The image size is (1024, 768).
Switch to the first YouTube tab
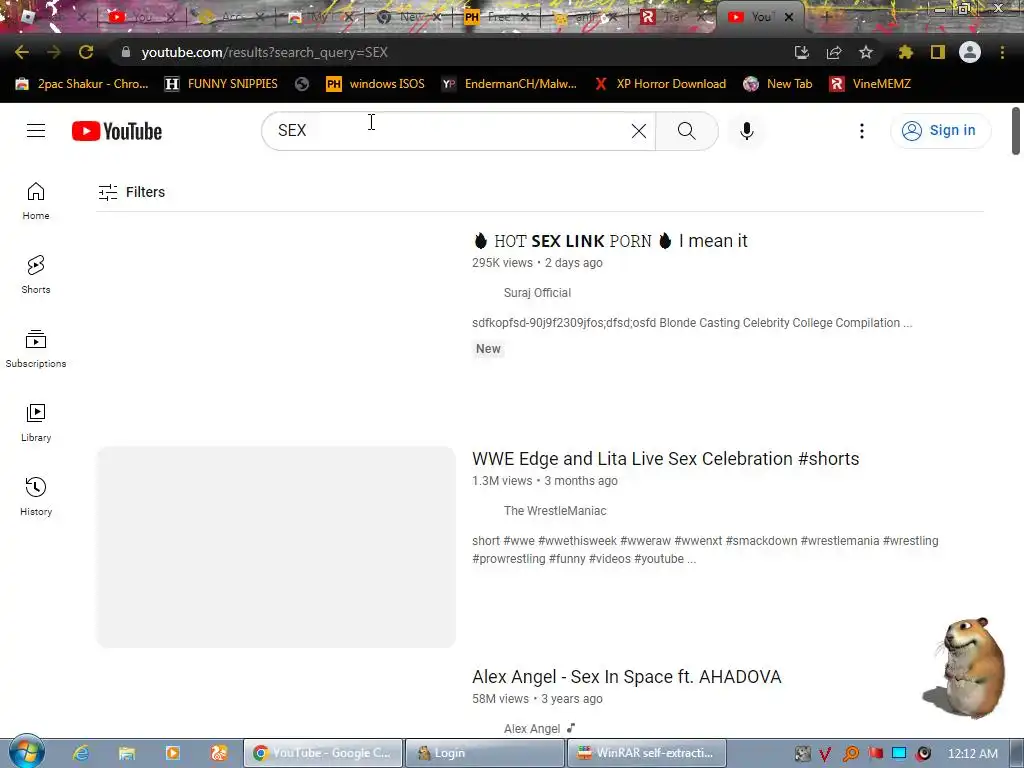tap(141, 17)
